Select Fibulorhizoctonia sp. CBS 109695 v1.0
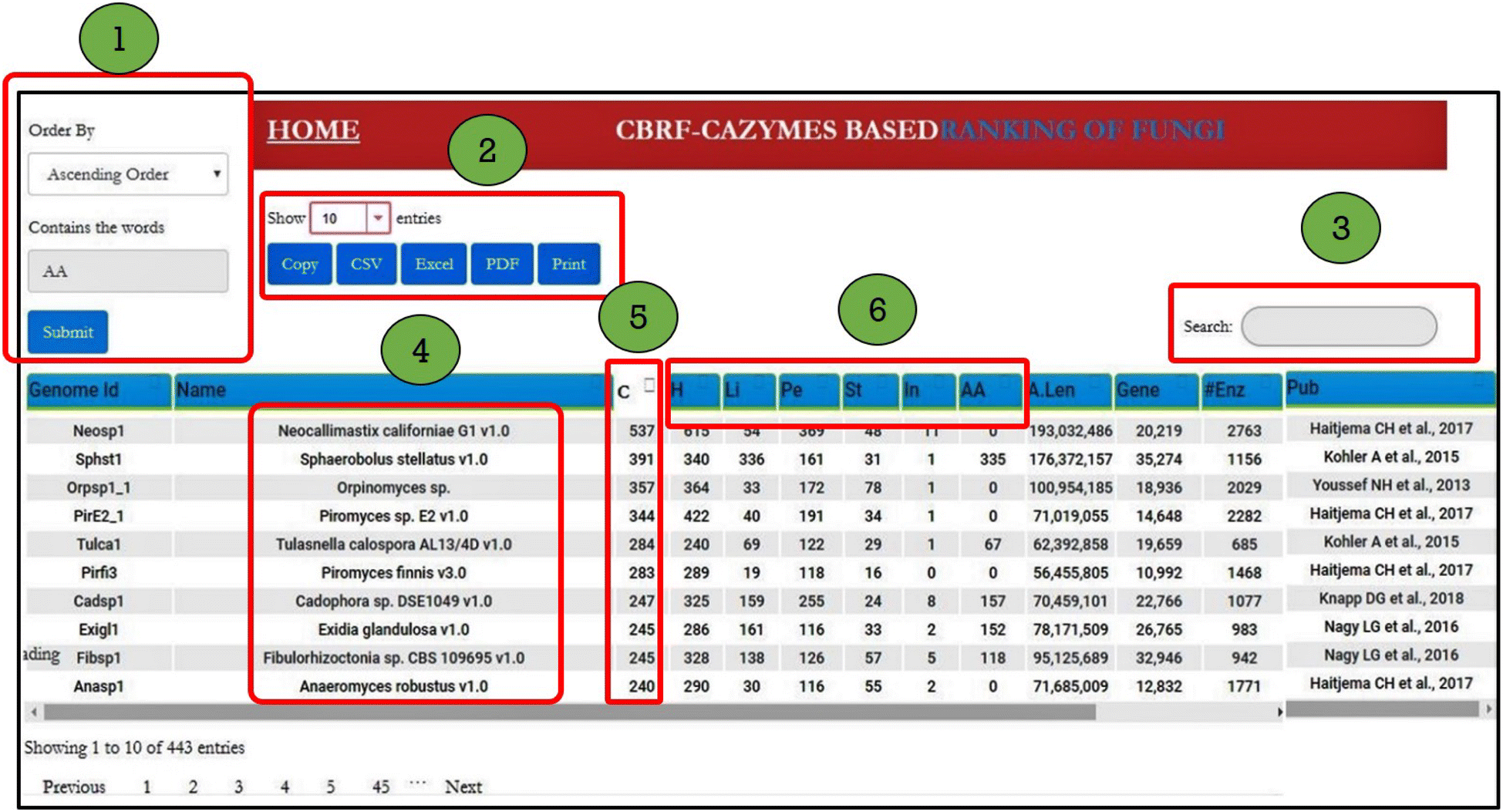The width and height of the screenshot is (1503, 812). point(393,659)
